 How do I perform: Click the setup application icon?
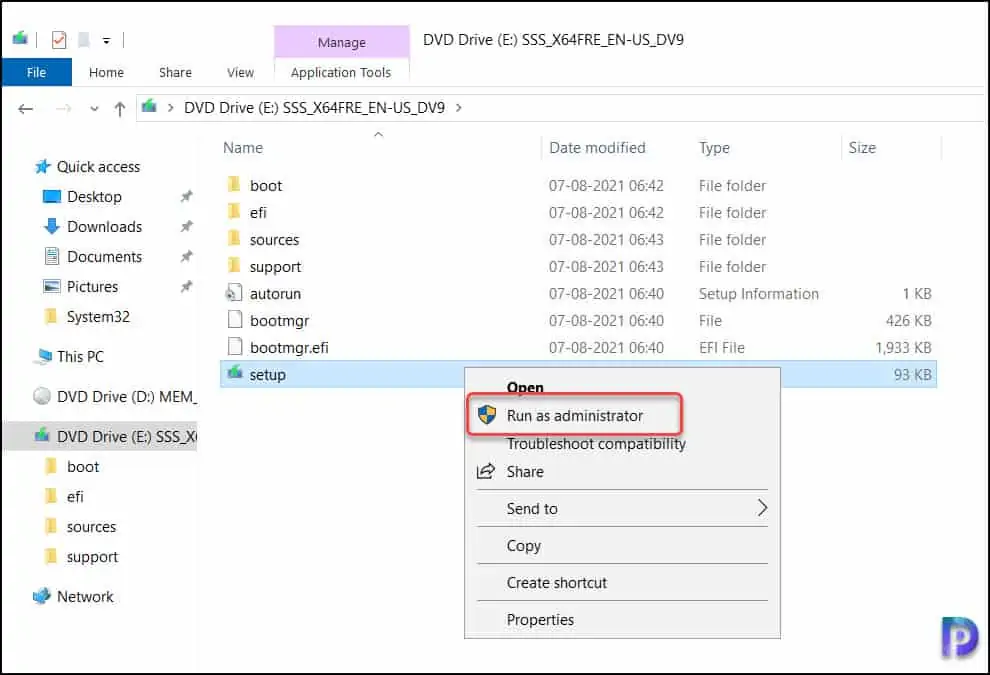point(235,373)
